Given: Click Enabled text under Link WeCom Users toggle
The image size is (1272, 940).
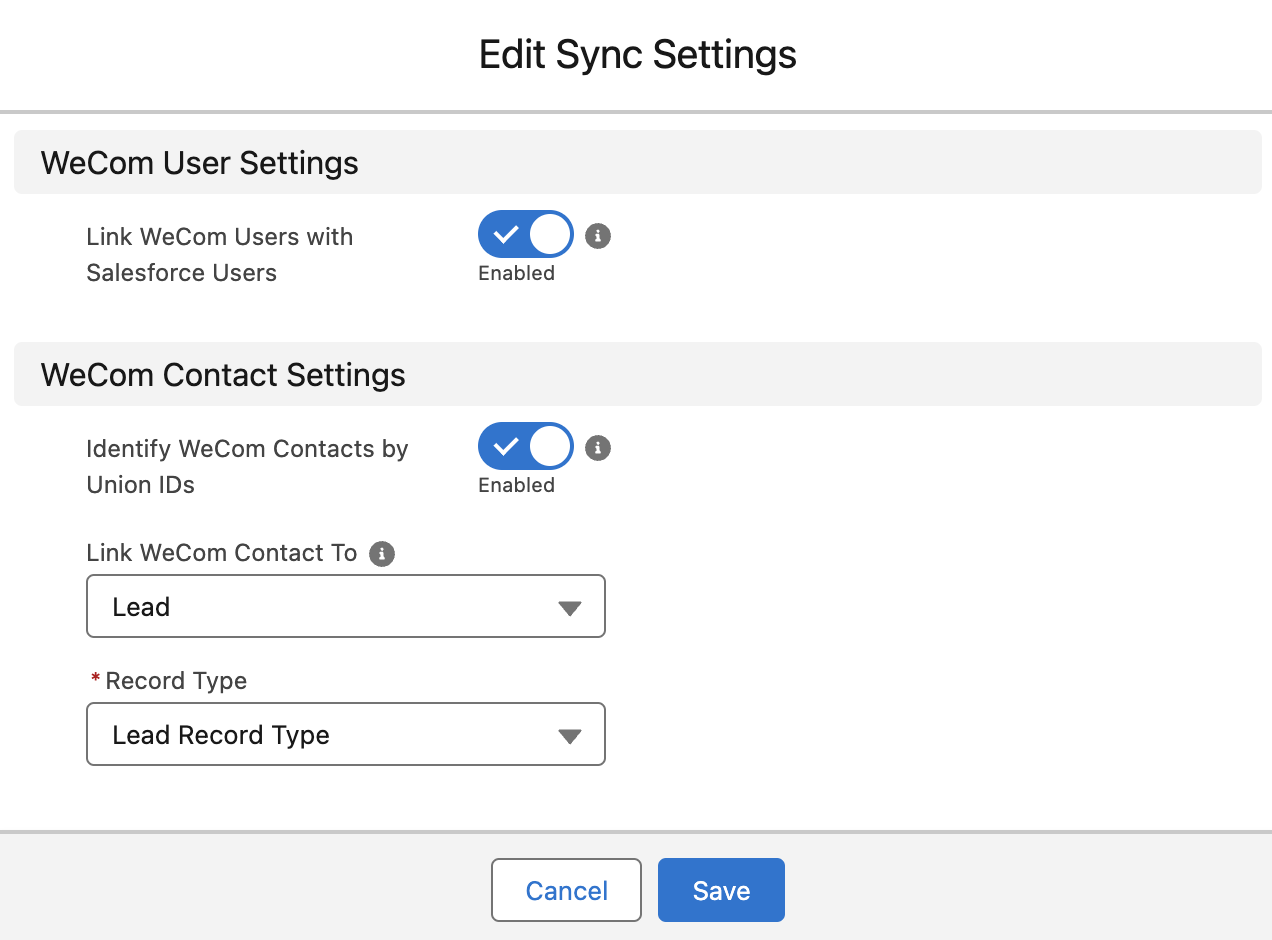Looking at the screenshot, I should [516, 273].
